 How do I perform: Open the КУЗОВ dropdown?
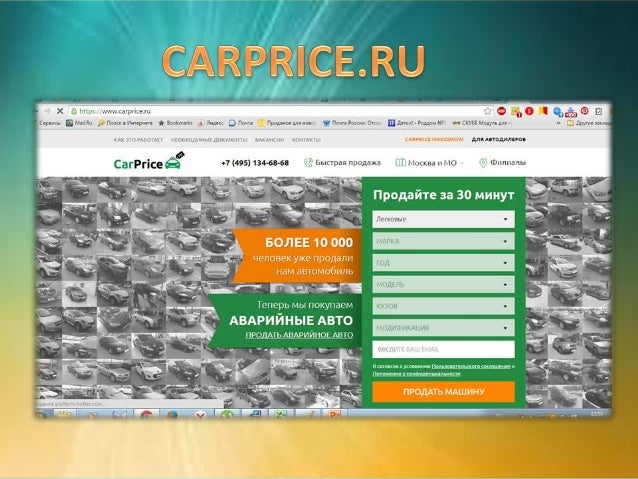pyautogui.click(x=444, y=306)
